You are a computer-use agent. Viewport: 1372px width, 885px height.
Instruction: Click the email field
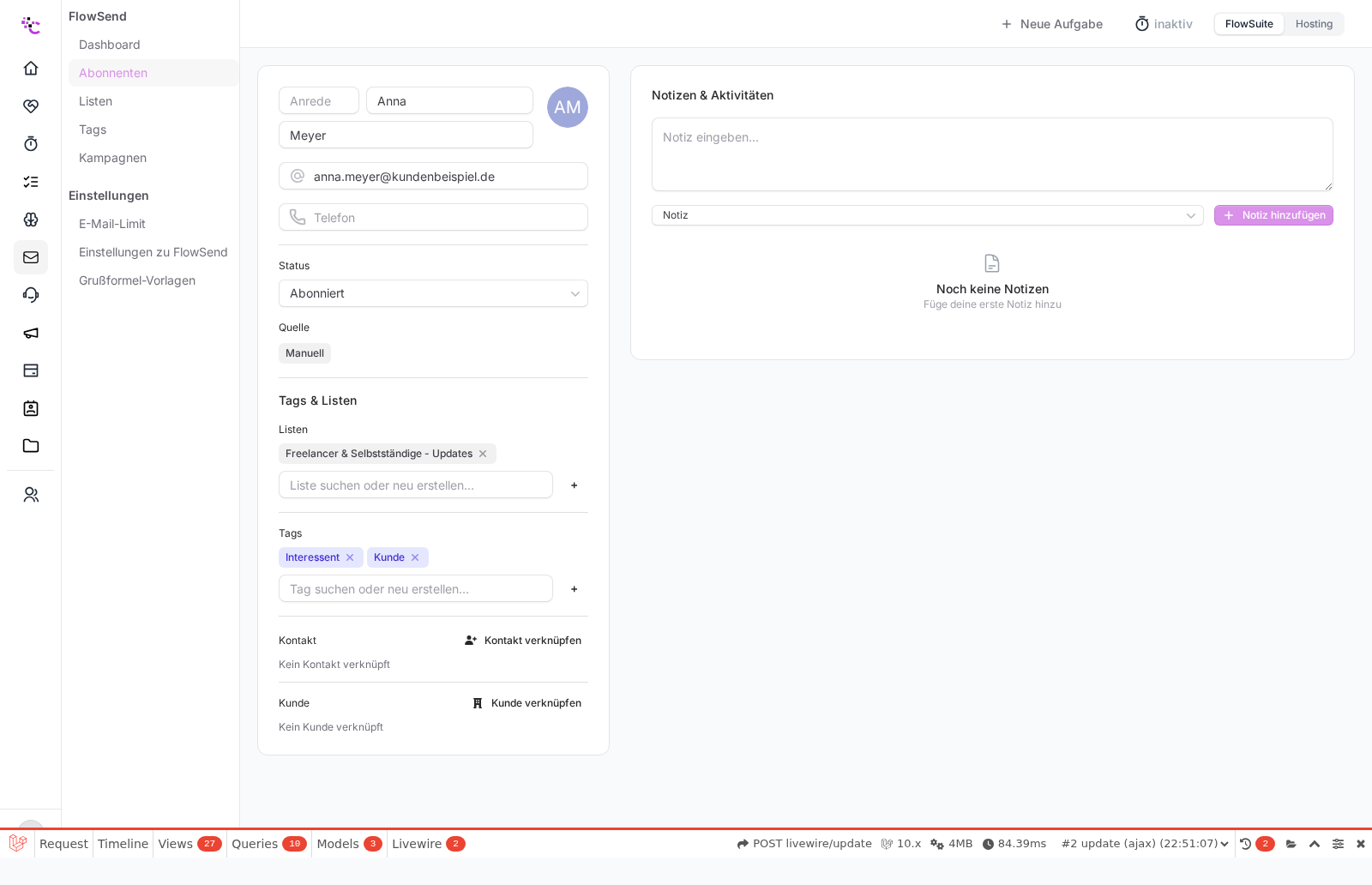tap(433, 176)
